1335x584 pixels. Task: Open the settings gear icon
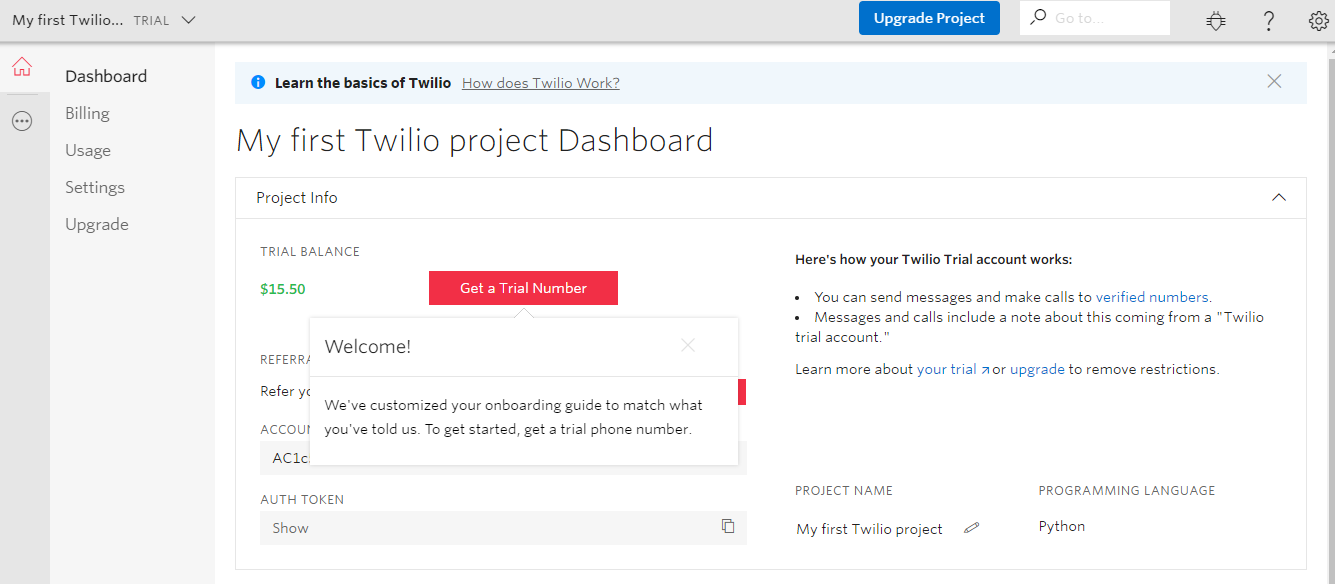[x=1318, y=20]
